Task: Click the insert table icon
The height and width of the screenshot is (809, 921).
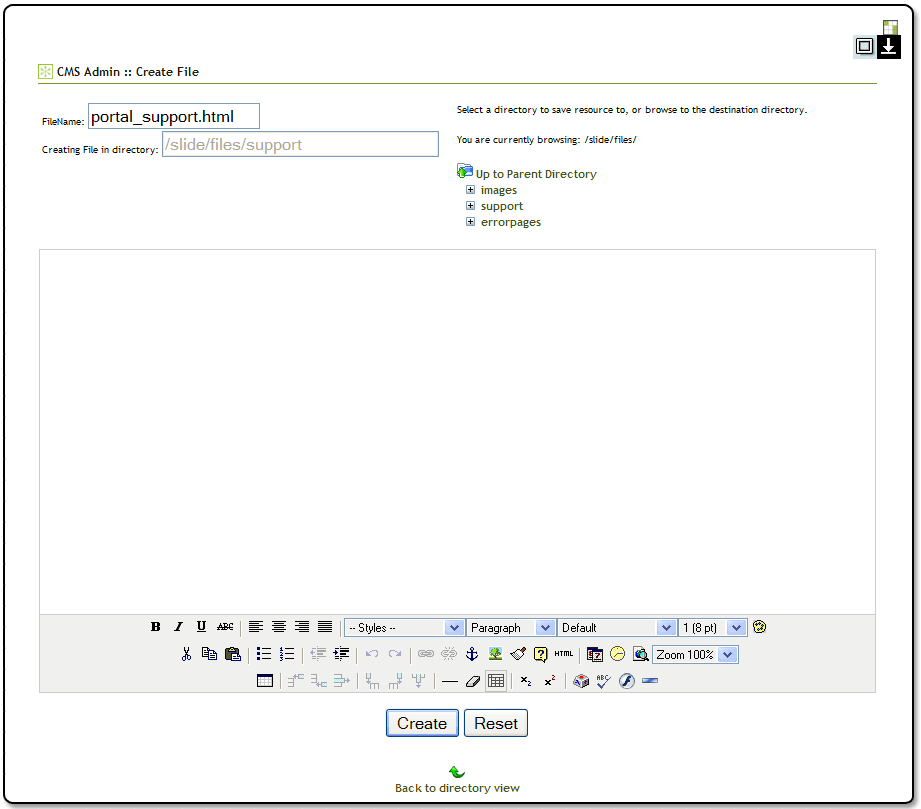Action: click(265, 681)
